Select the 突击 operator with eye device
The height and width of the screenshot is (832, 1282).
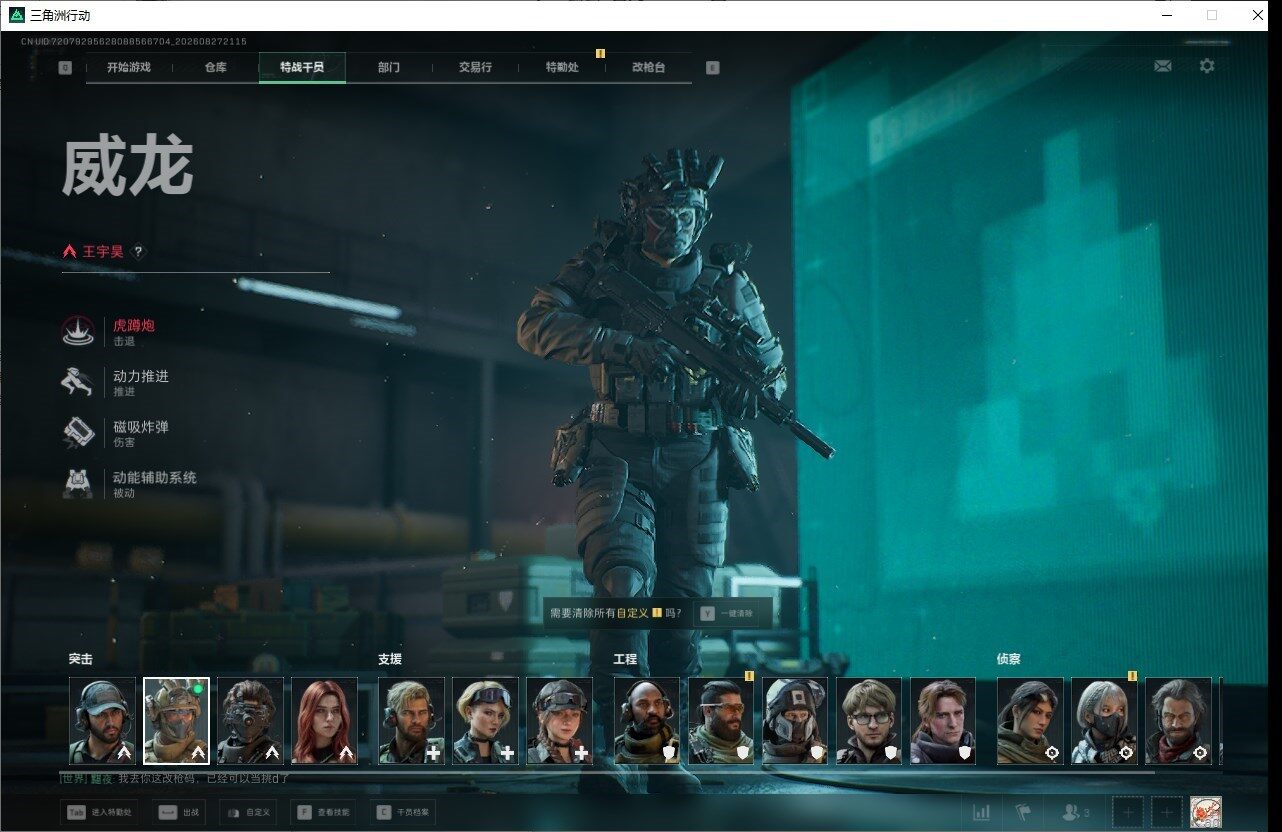click(x=250, y=721)
